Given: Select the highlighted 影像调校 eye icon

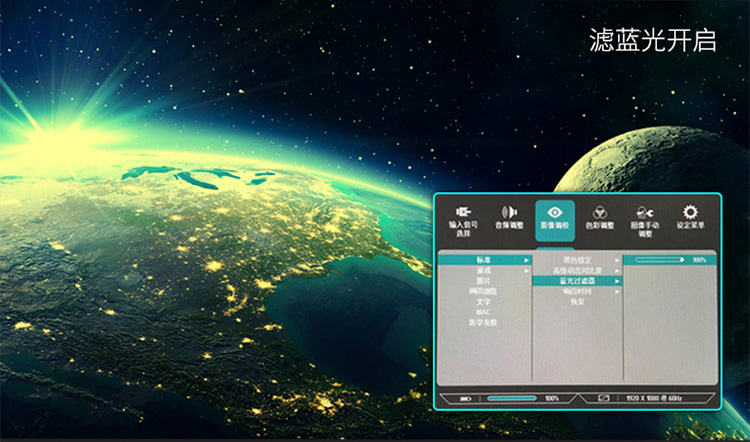Looking at the screenshot, I should click(555, 212).
